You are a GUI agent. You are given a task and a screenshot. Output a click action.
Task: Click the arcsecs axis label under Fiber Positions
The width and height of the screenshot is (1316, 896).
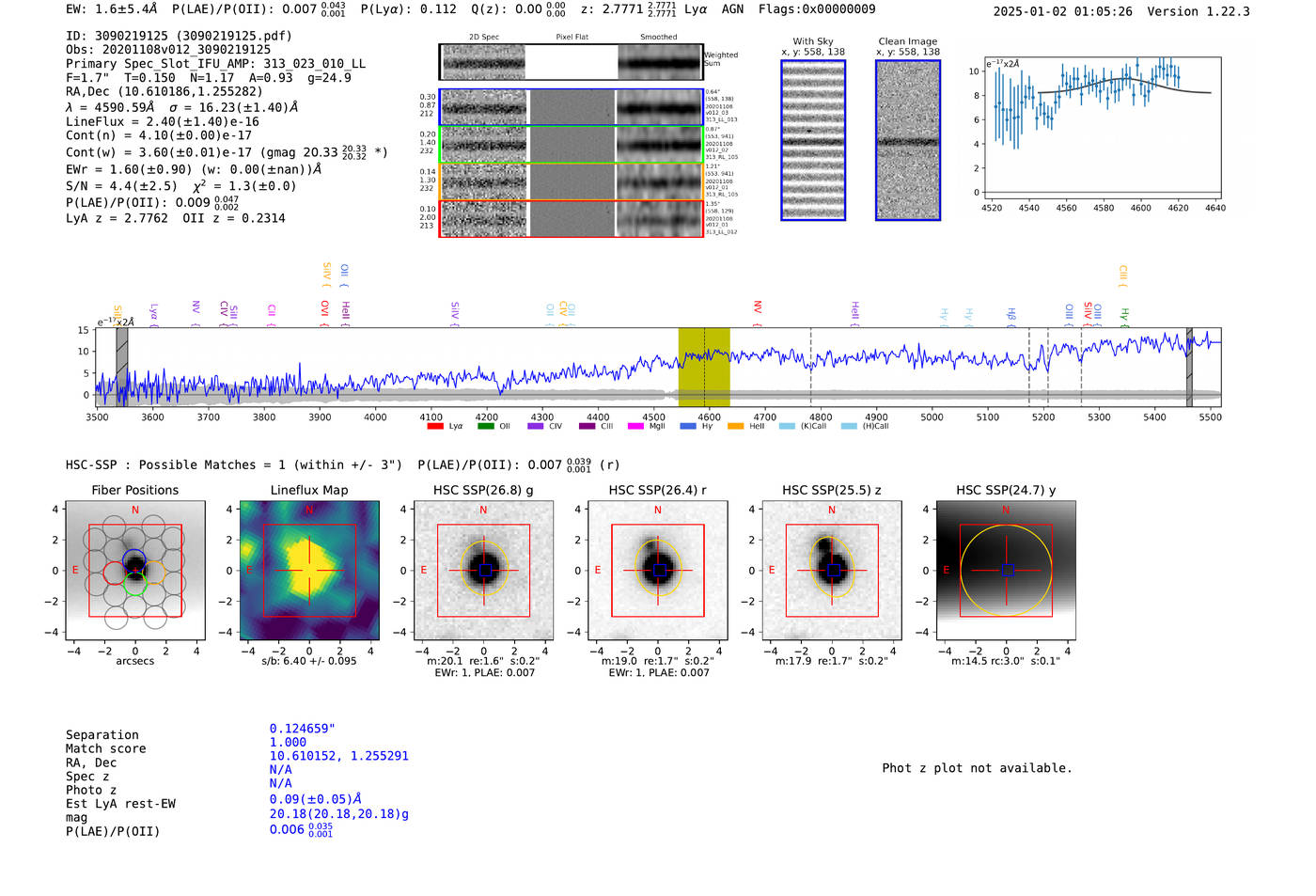coord(135,661)
